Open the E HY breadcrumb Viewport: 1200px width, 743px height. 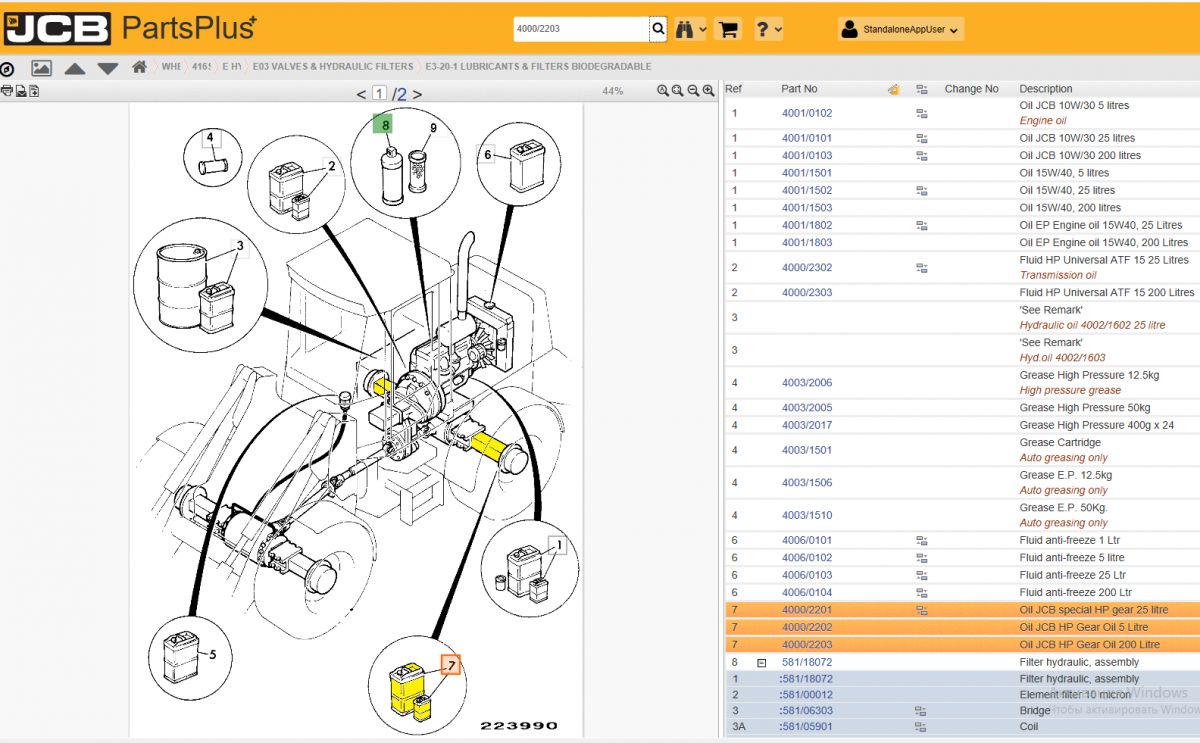(232, 67)
